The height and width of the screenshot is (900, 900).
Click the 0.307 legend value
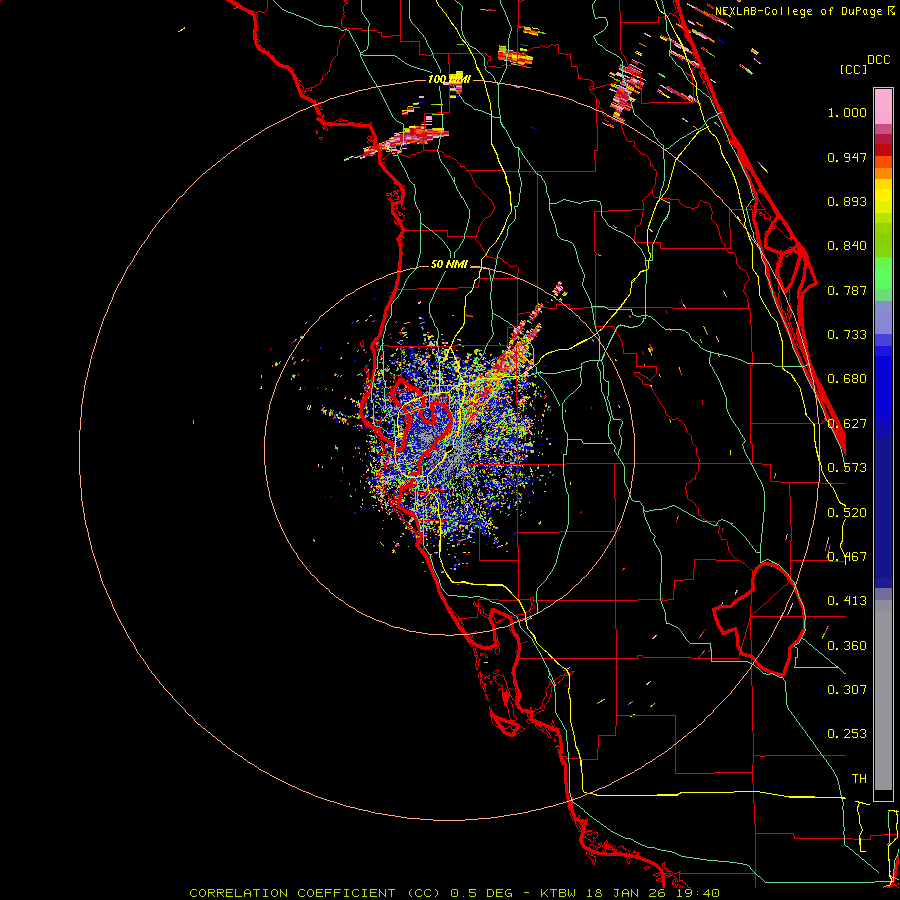847,690
